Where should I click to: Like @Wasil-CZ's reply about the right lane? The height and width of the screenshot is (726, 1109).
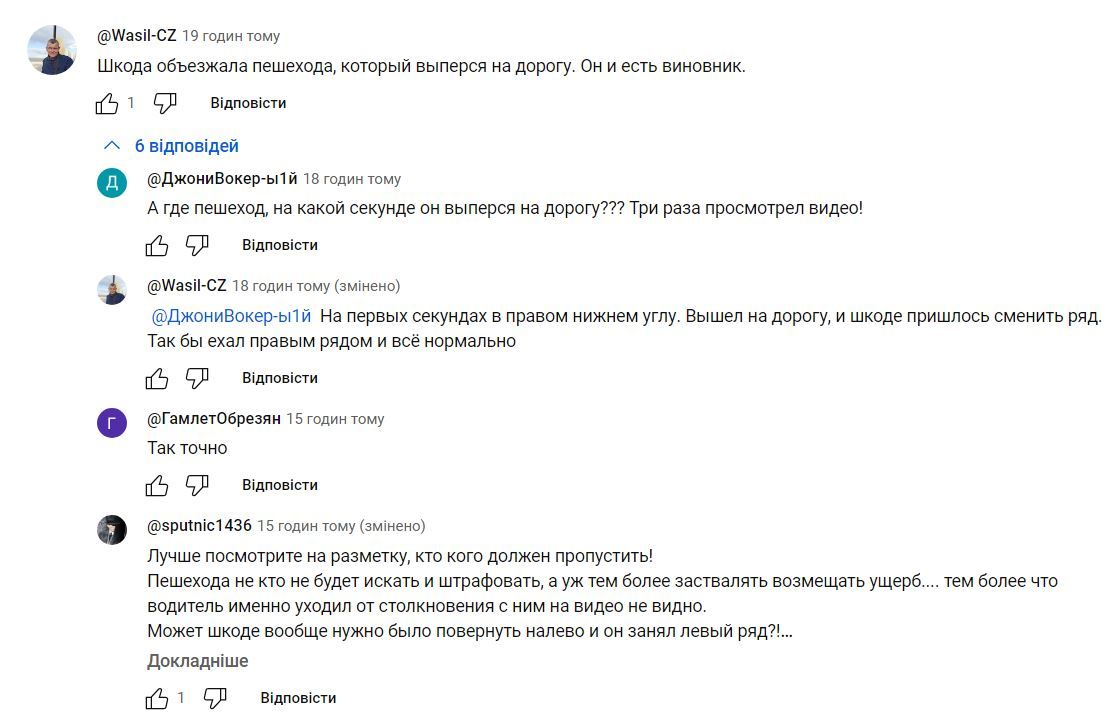pos(157,378)
